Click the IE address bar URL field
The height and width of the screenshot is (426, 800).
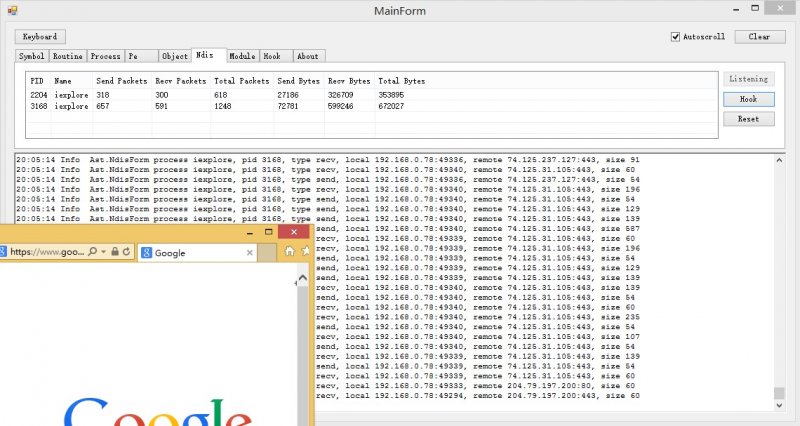point(47,252)
